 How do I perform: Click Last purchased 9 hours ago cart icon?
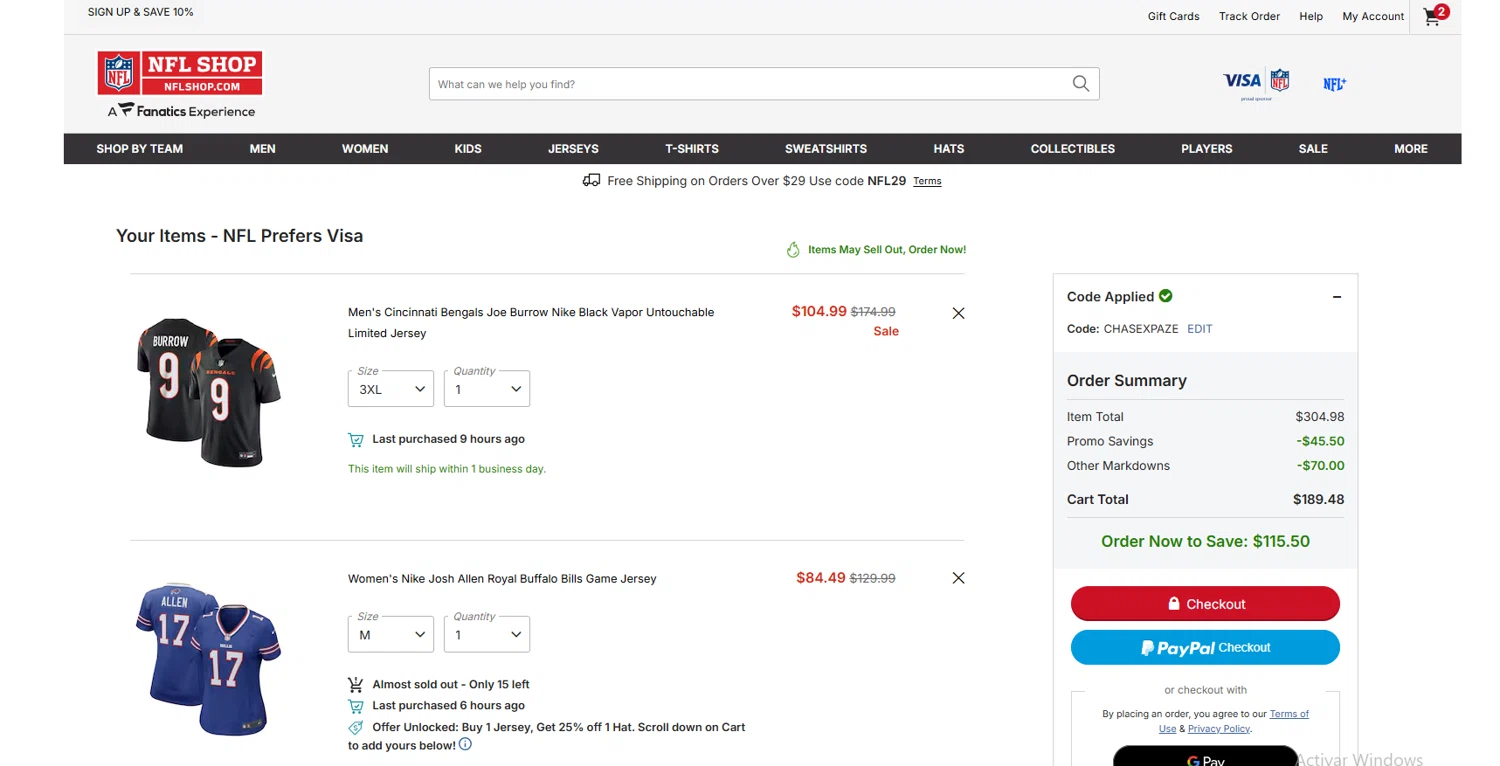356,439
